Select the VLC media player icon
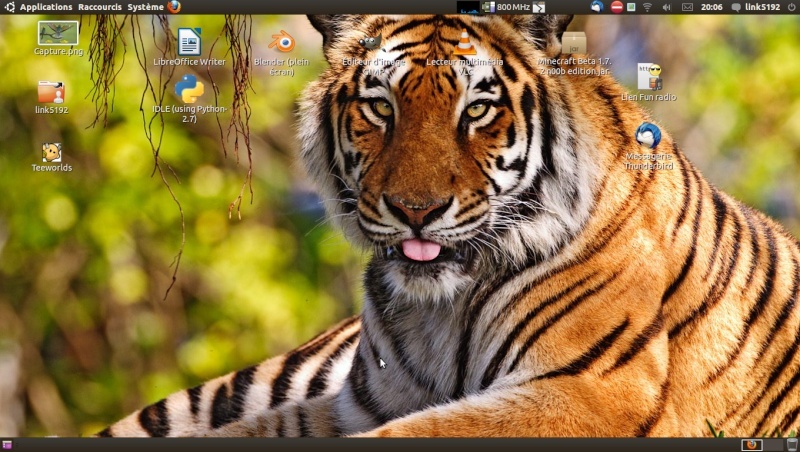The width and height of the screenshot is (800, 452). coord(464,53)
